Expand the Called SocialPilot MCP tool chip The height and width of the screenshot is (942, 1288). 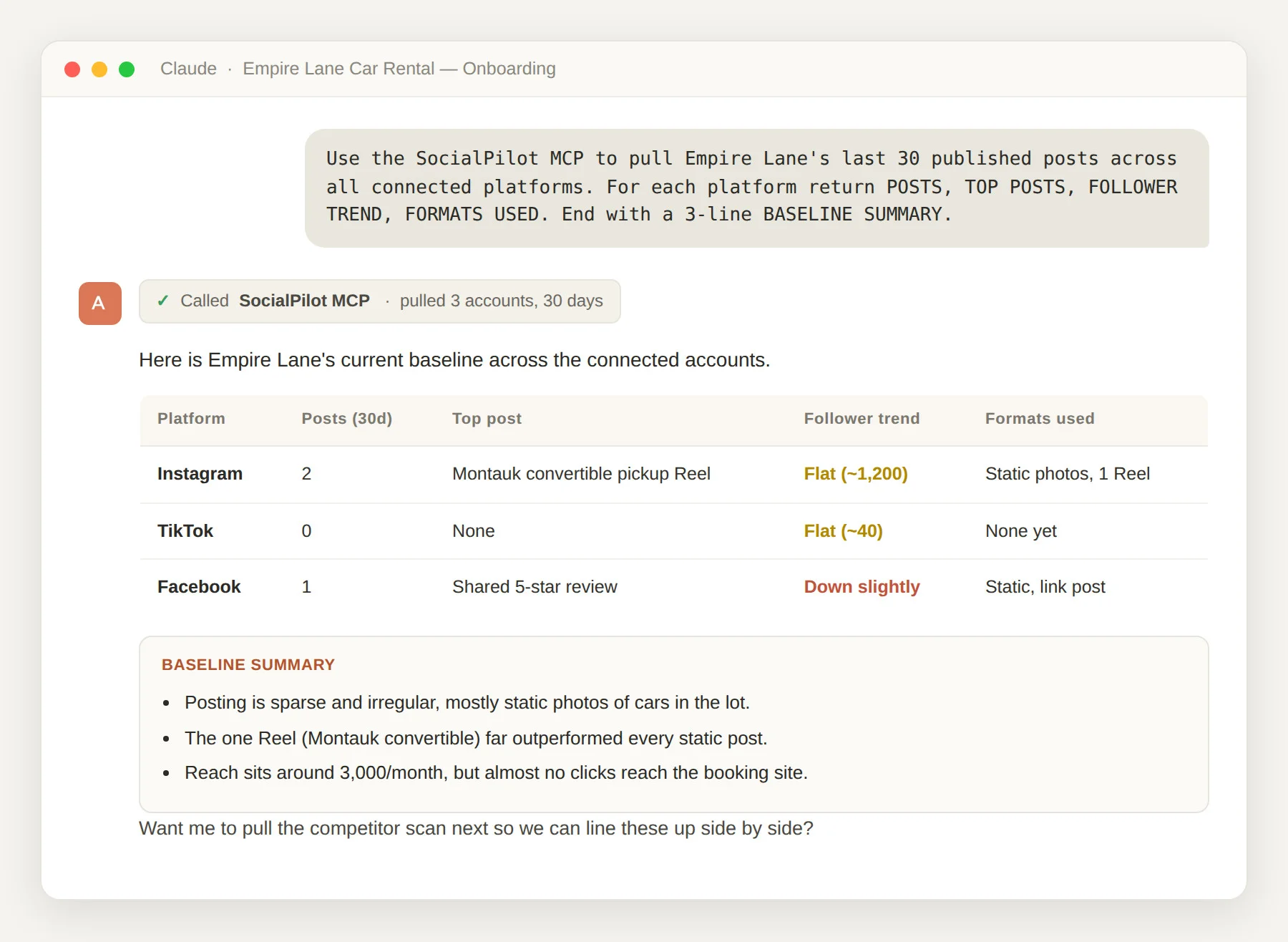coord(380,301)
